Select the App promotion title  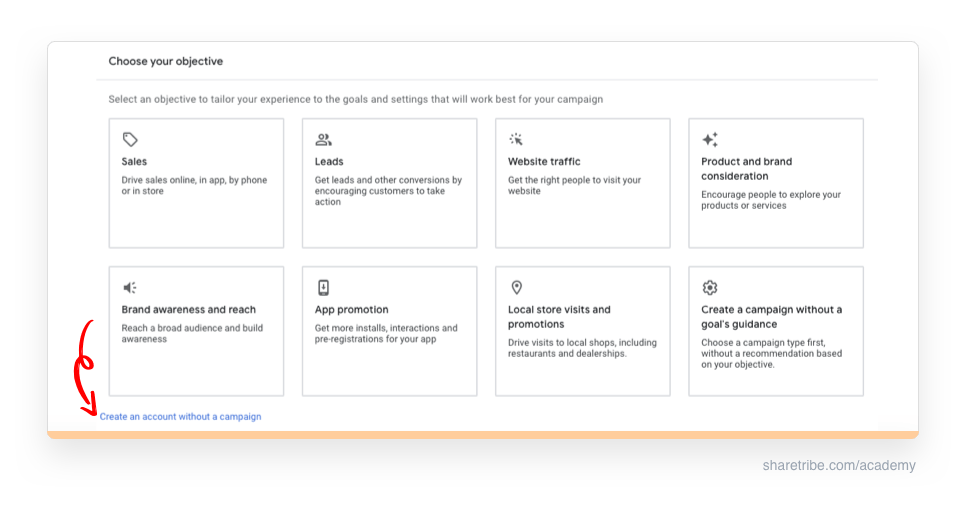(351, 310)
